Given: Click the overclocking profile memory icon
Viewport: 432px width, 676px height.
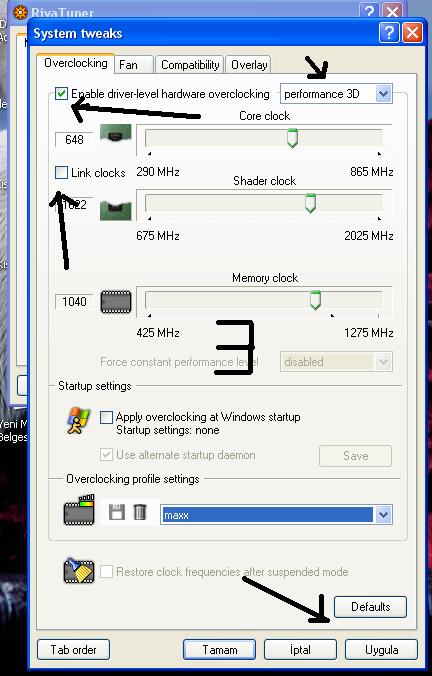Looking at the screenshot, I should tap(79, 510).
